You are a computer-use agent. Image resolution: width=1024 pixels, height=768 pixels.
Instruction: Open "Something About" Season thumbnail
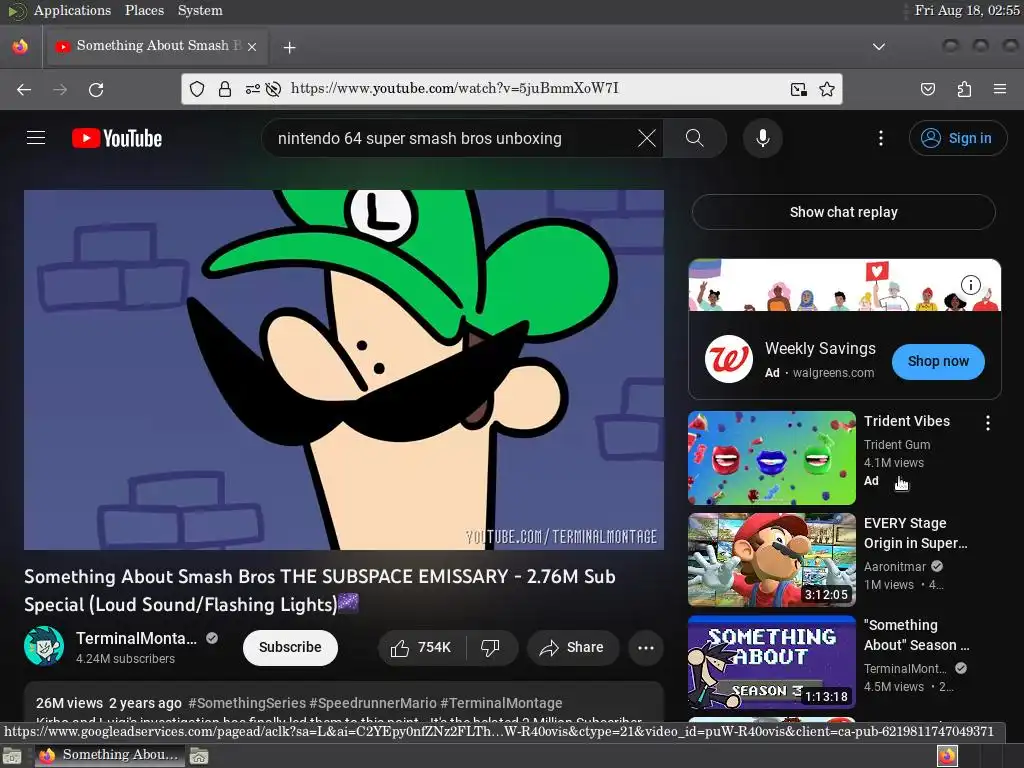coord(771,662)
